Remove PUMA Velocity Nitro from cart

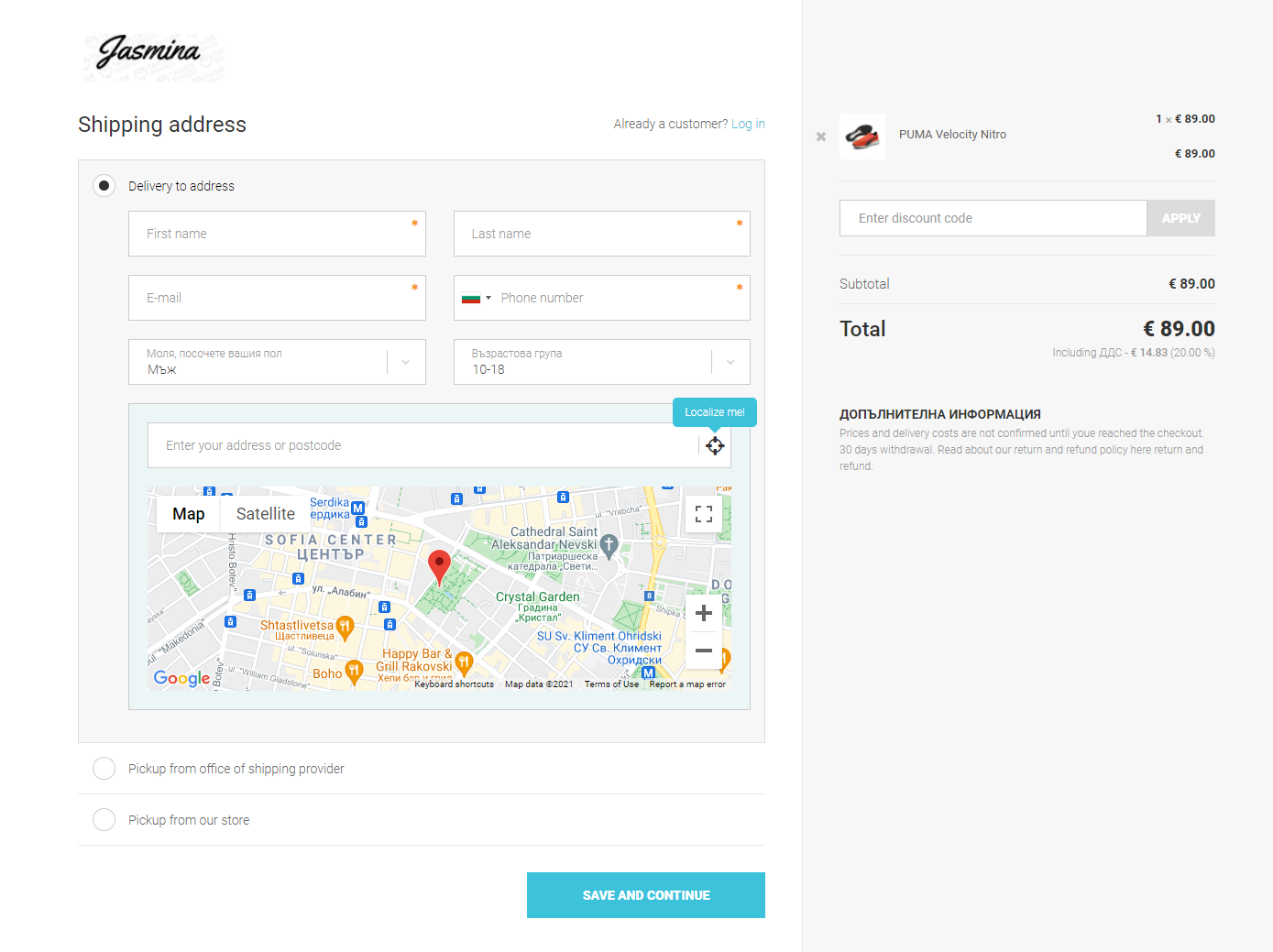(x=821, y=137)
